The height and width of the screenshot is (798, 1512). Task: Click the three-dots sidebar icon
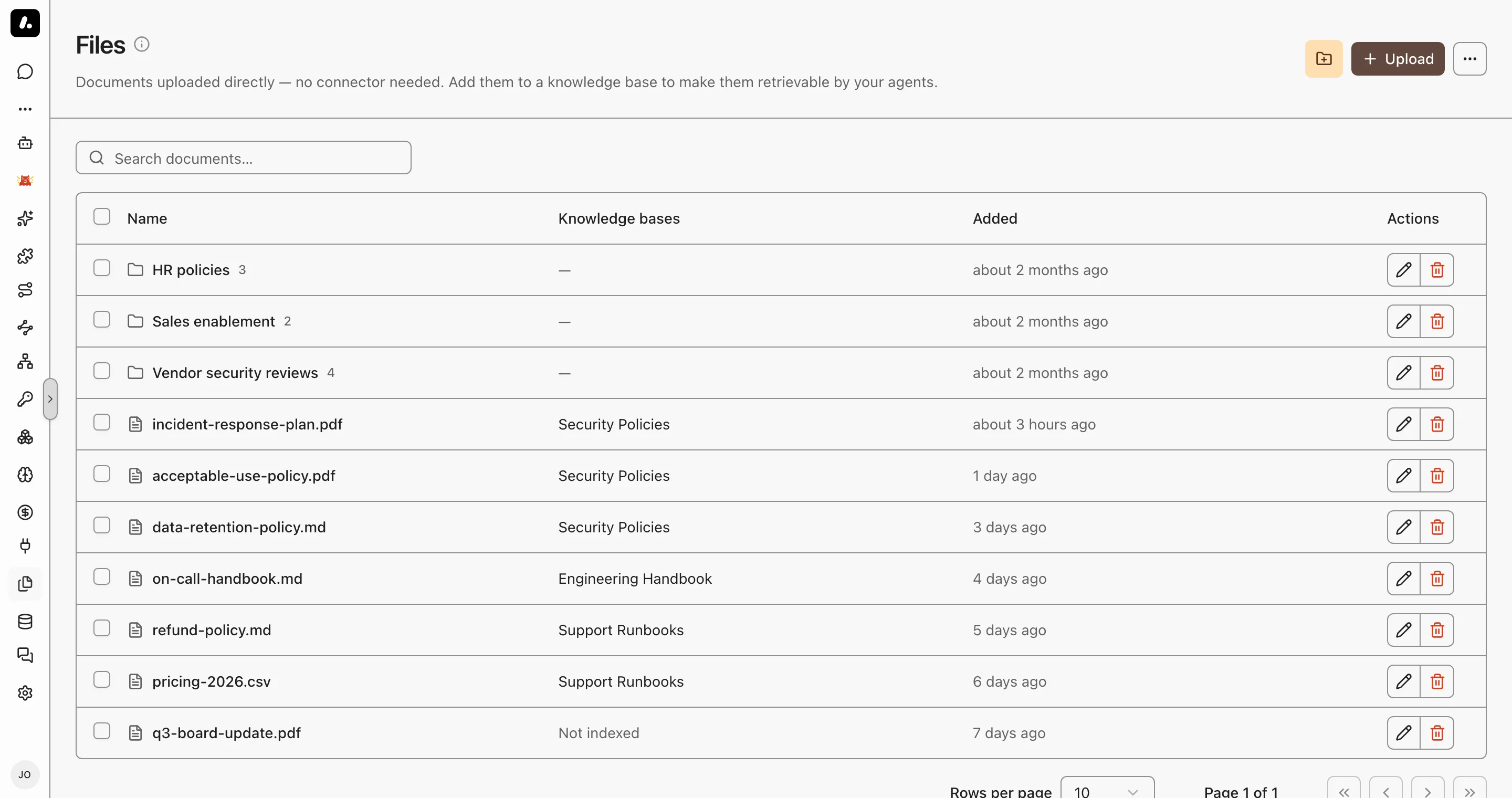(x=25, y=109)
